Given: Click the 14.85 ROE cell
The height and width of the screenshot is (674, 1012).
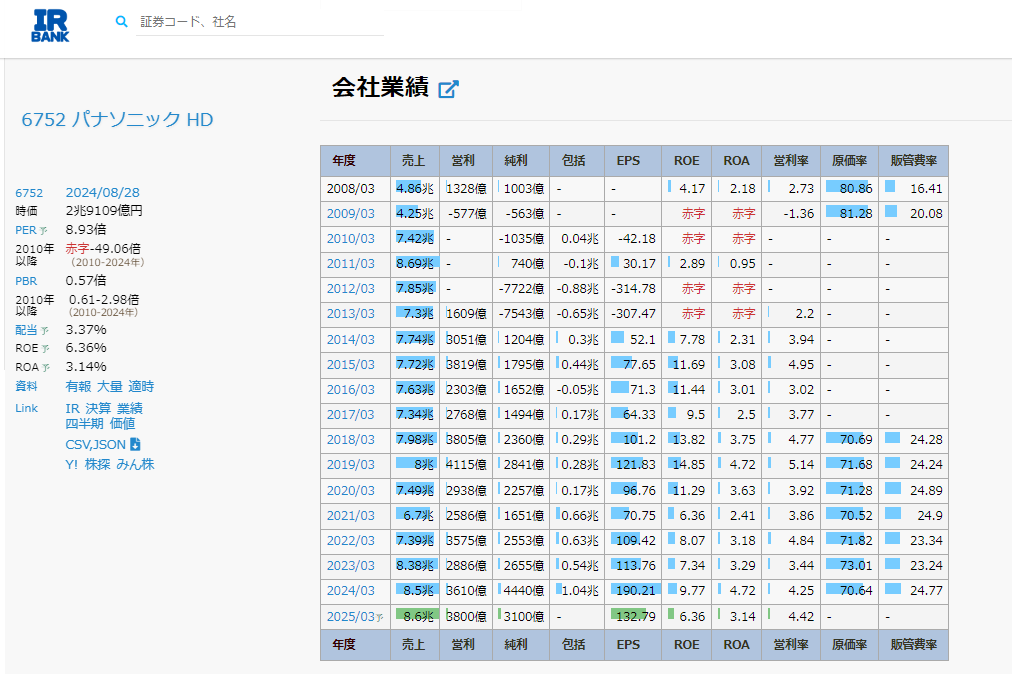Looking at the screenshot, I should (687, 465).
